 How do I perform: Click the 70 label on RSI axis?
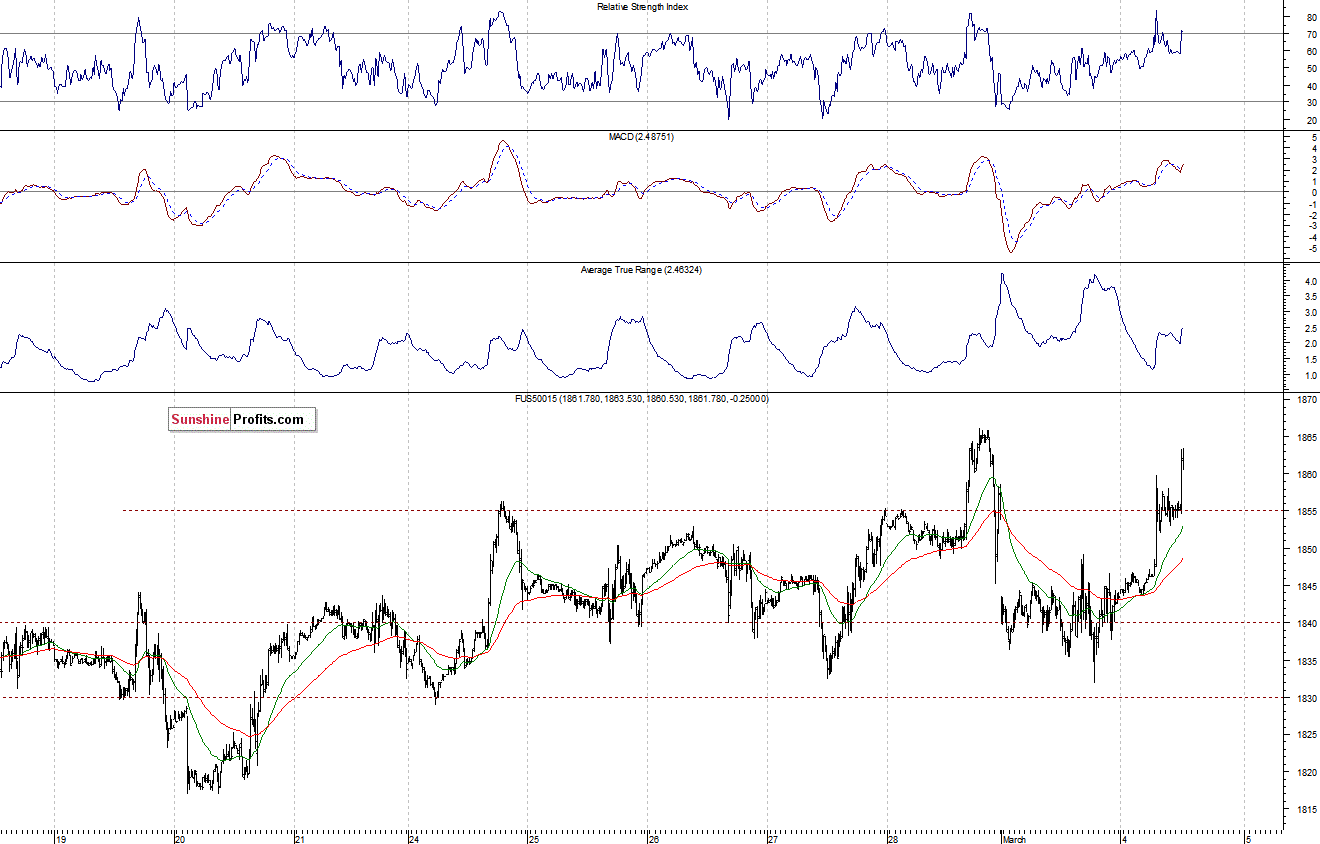[x=1310, y=35]
